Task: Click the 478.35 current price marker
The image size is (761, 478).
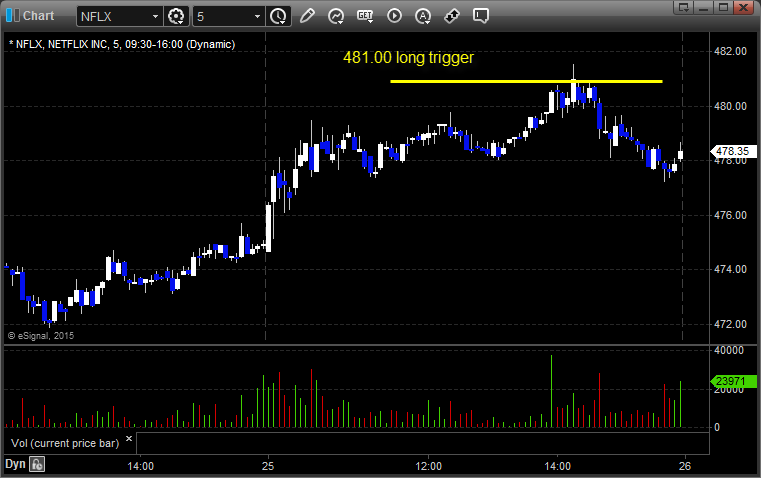Action: point(733,151)
